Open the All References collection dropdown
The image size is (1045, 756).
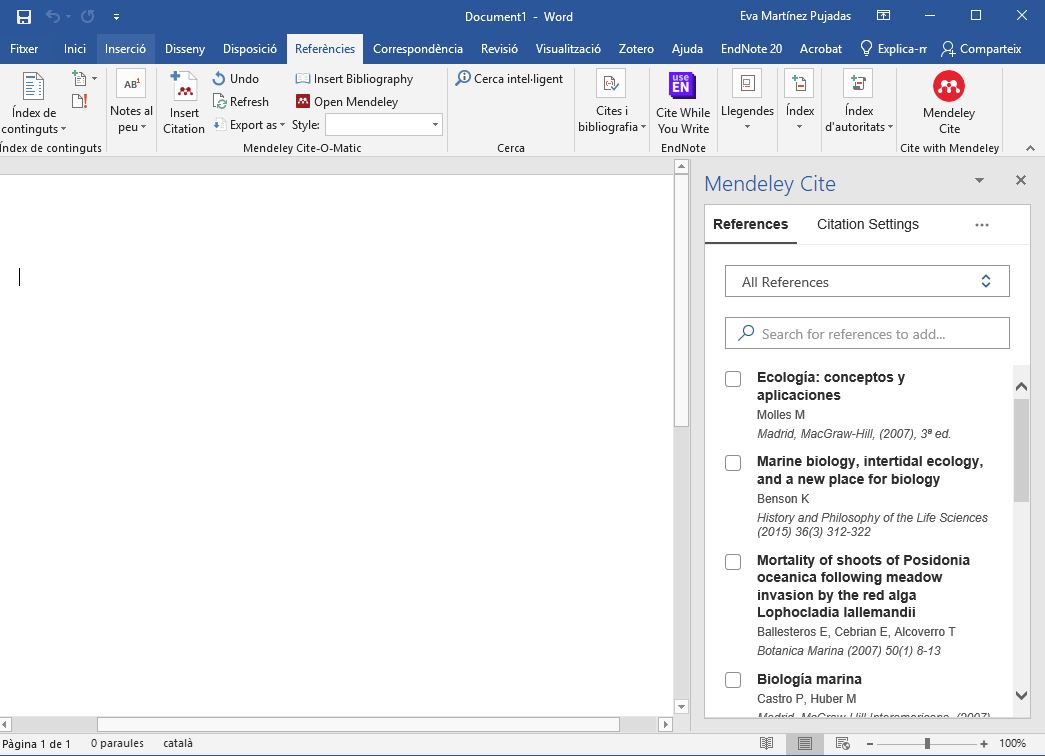[867, 281]
